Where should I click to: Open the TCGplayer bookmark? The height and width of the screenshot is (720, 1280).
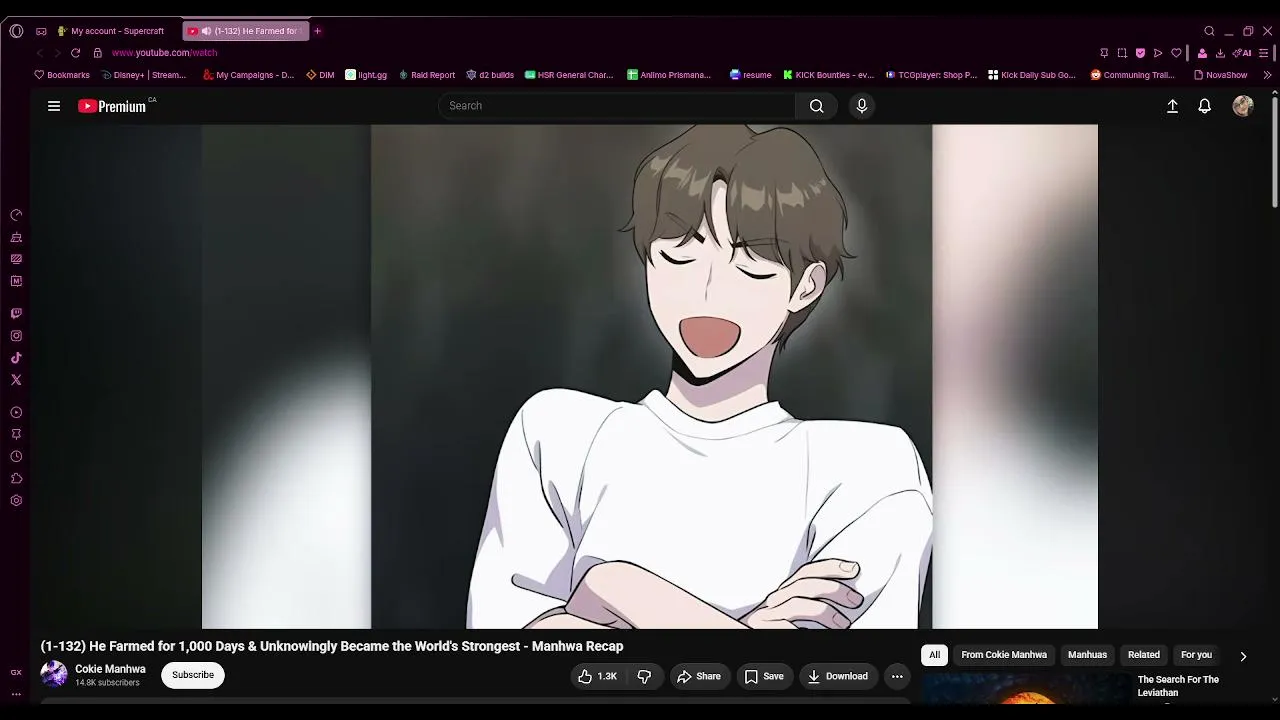click(x=931, y=75)
